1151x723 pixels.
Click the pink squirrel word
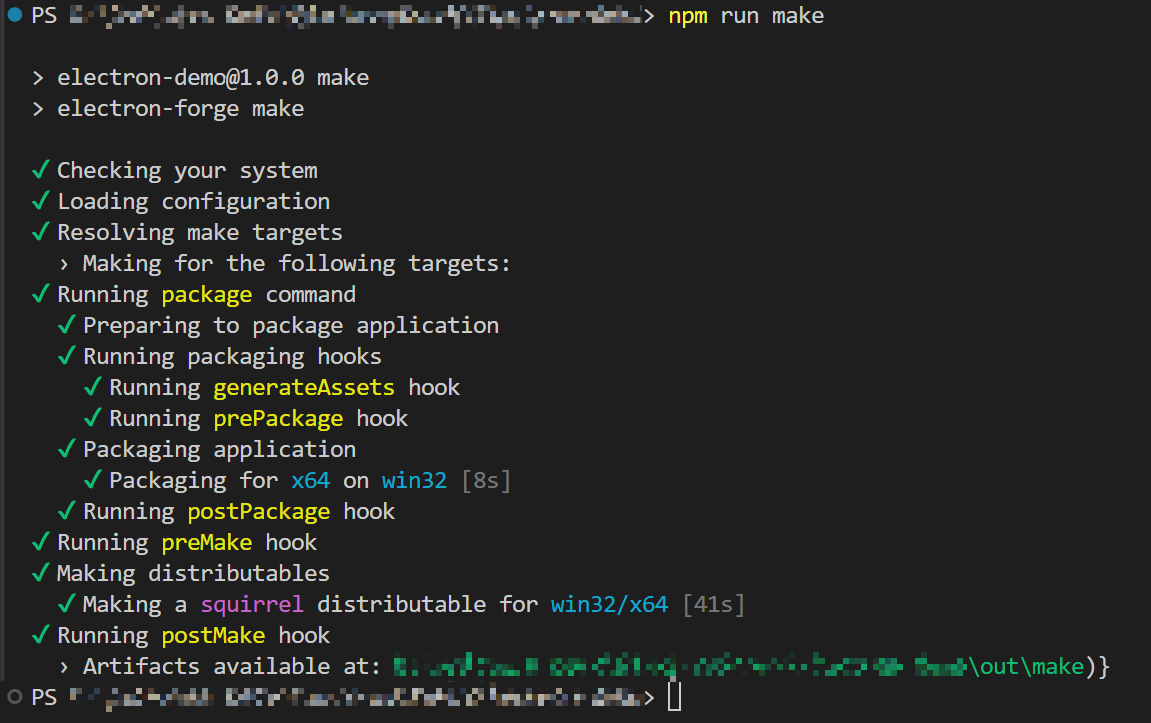click(252, 604)
